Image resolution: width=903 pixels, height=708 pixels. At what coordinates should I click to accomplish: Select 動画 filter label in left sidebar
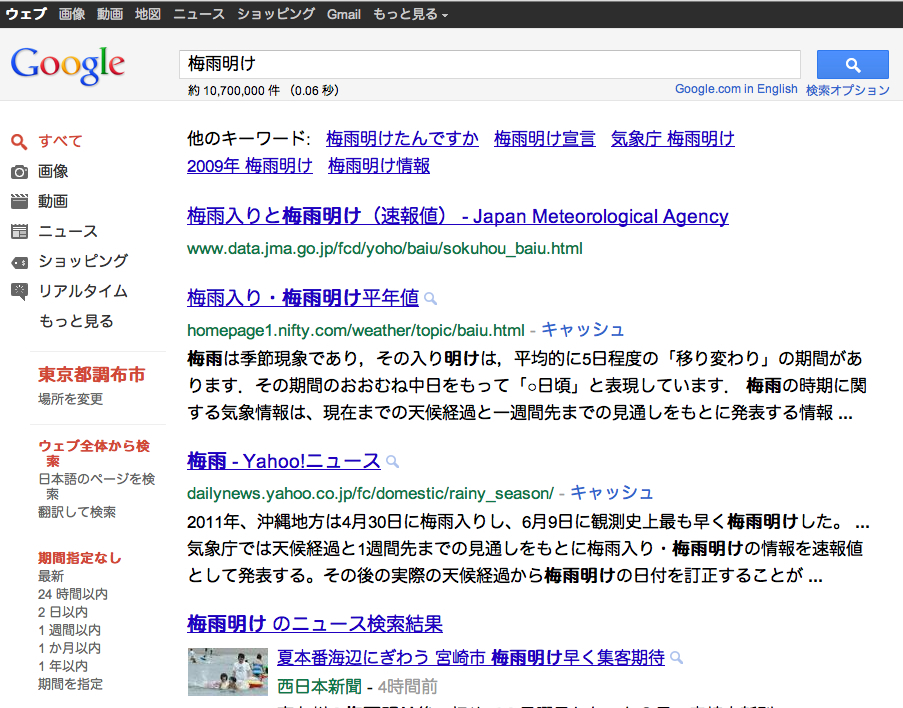click(53, 201)
